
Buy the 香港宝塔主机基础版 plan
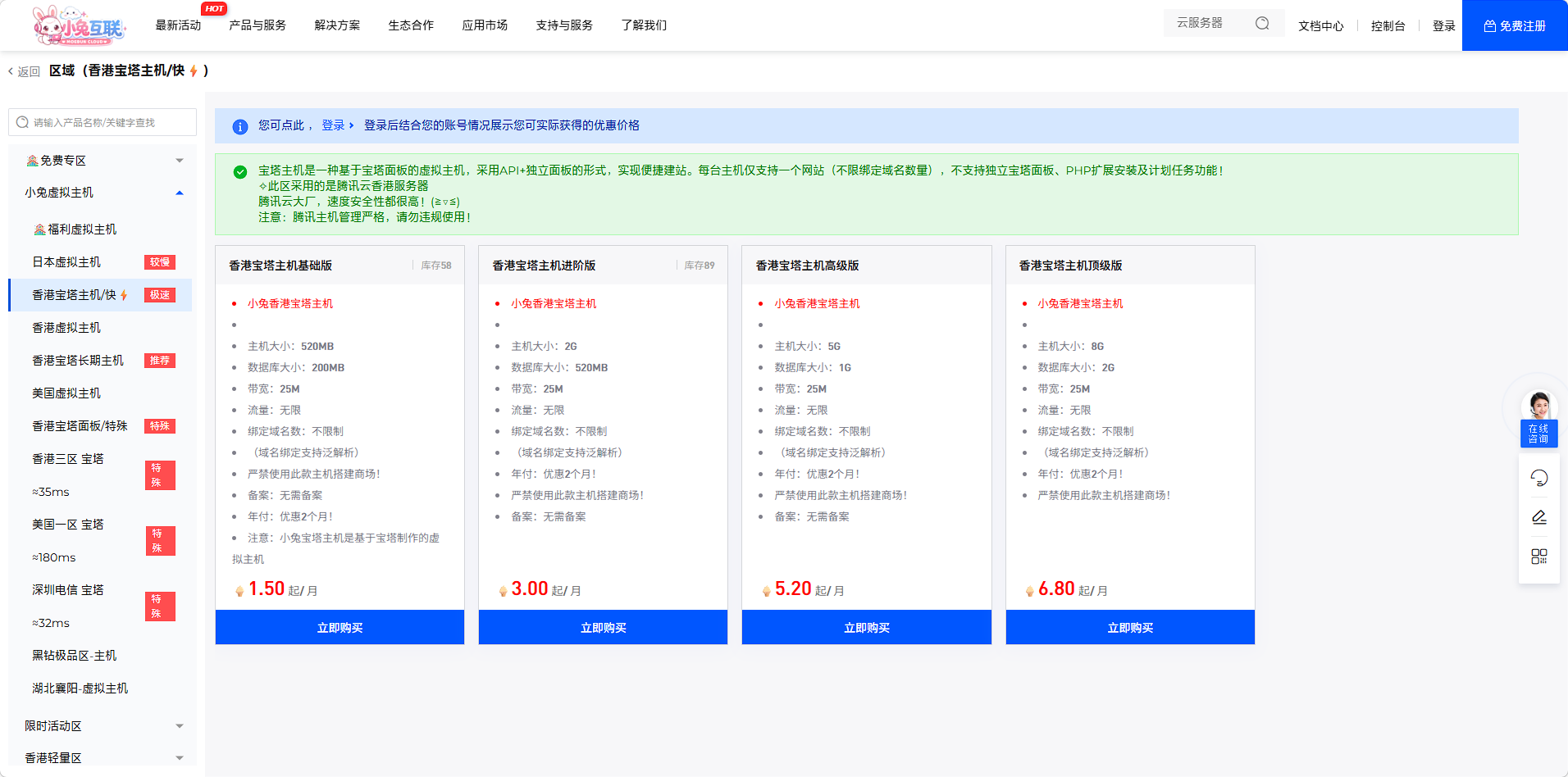coord(340,627)
